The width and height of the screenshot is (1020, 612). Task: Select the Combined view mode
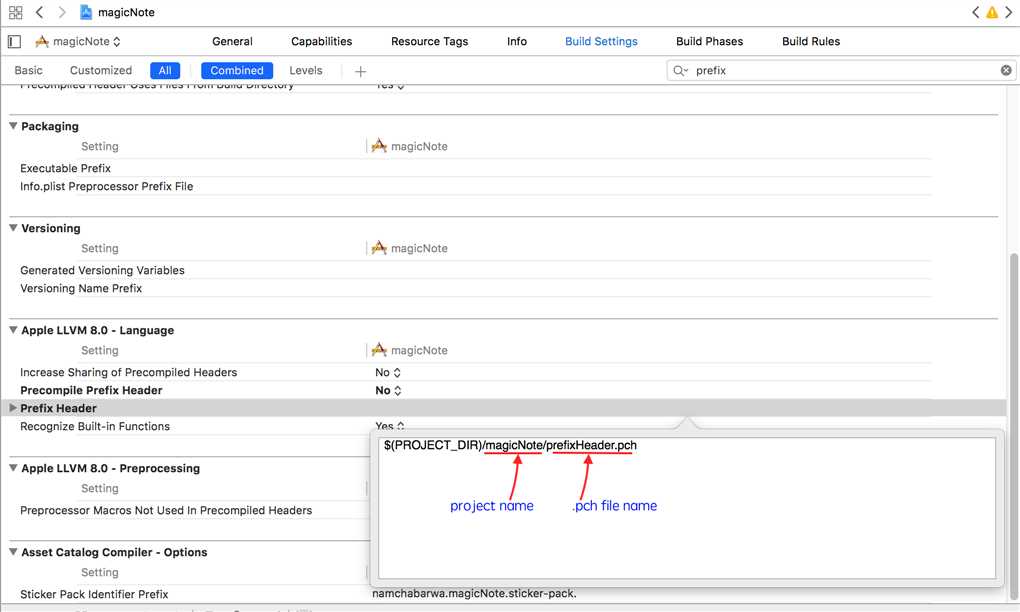click(x=237, y=70)
